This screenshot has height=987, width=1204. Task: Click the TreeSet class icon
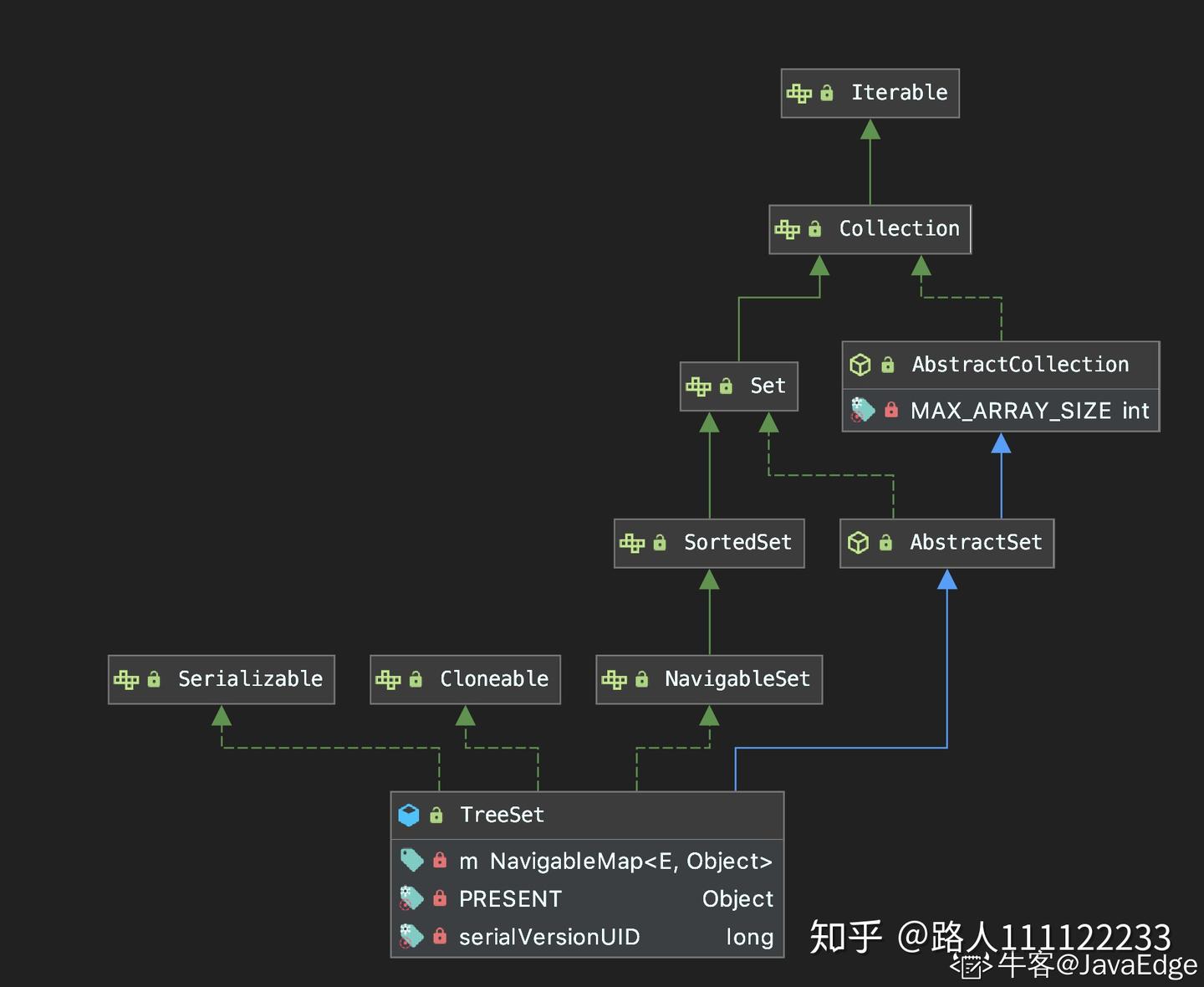click(x=409, y=815)
